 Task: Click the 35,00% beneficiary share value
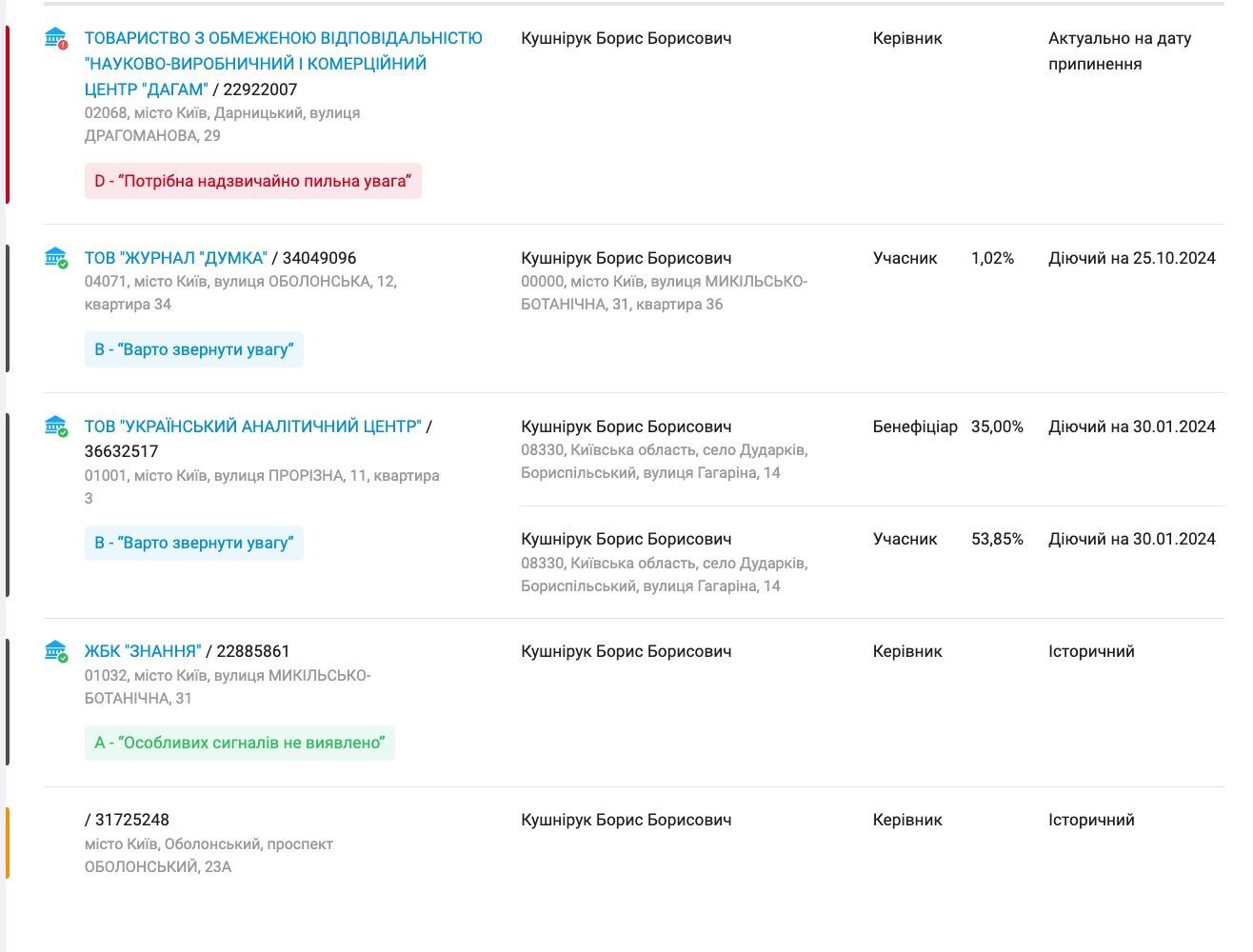[997, 426]
